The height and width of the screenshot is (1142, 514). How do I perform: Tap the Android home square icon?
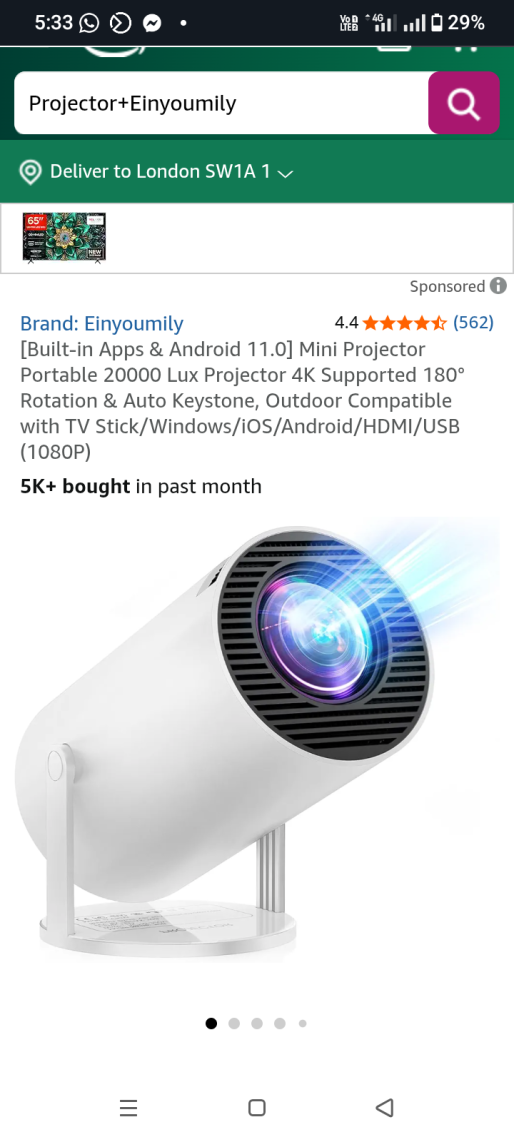click(x=256, y=1108)
